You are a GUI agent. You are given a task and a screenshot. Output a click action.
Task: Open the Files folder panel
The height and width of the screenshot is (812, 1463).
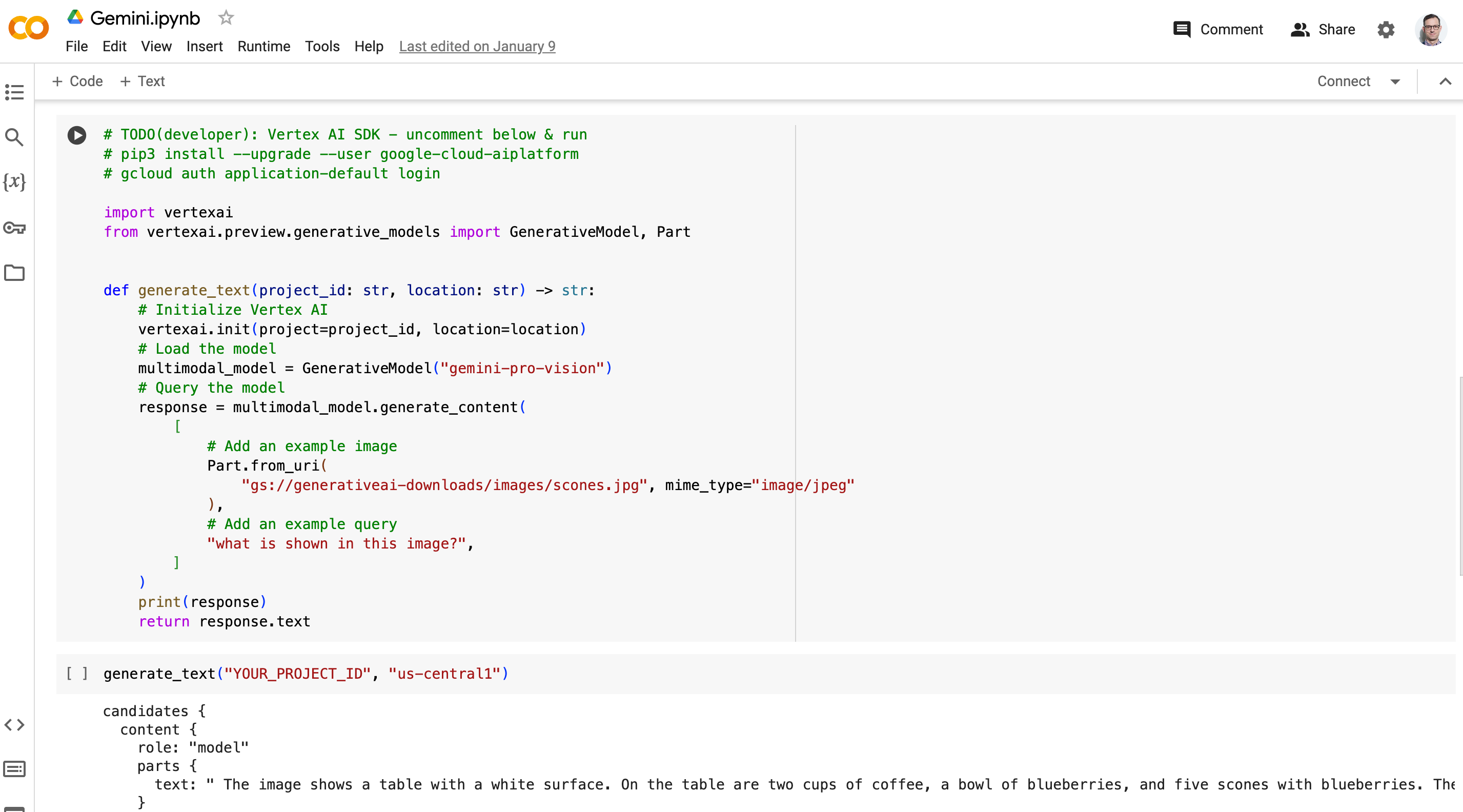14,273
